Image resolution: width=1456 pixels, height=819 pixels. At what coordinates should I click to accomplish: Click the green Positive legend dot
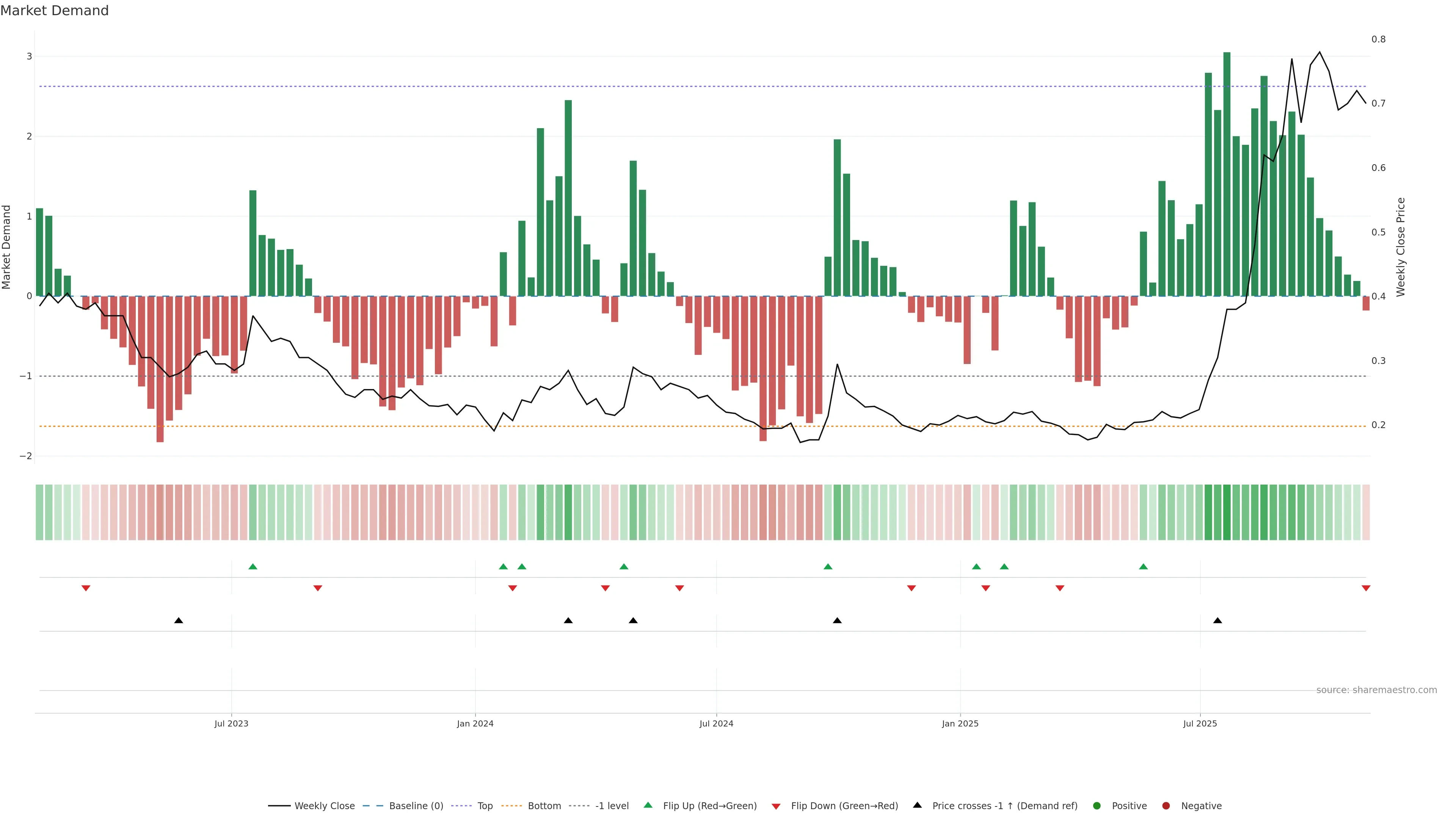tap(1097, 805)
